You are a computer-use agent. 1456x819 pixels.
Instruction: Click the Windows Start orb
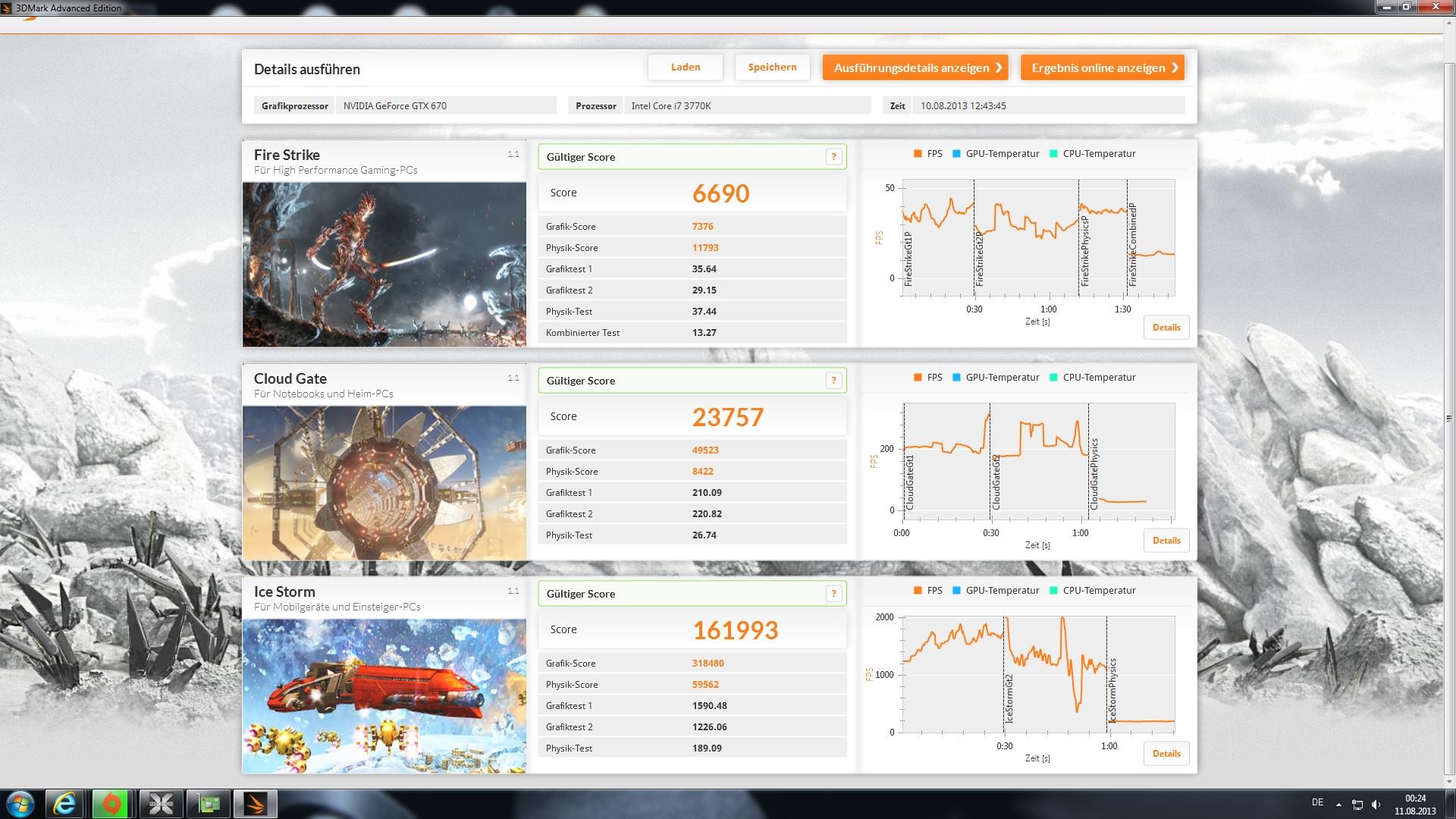(x=20, y=804)
